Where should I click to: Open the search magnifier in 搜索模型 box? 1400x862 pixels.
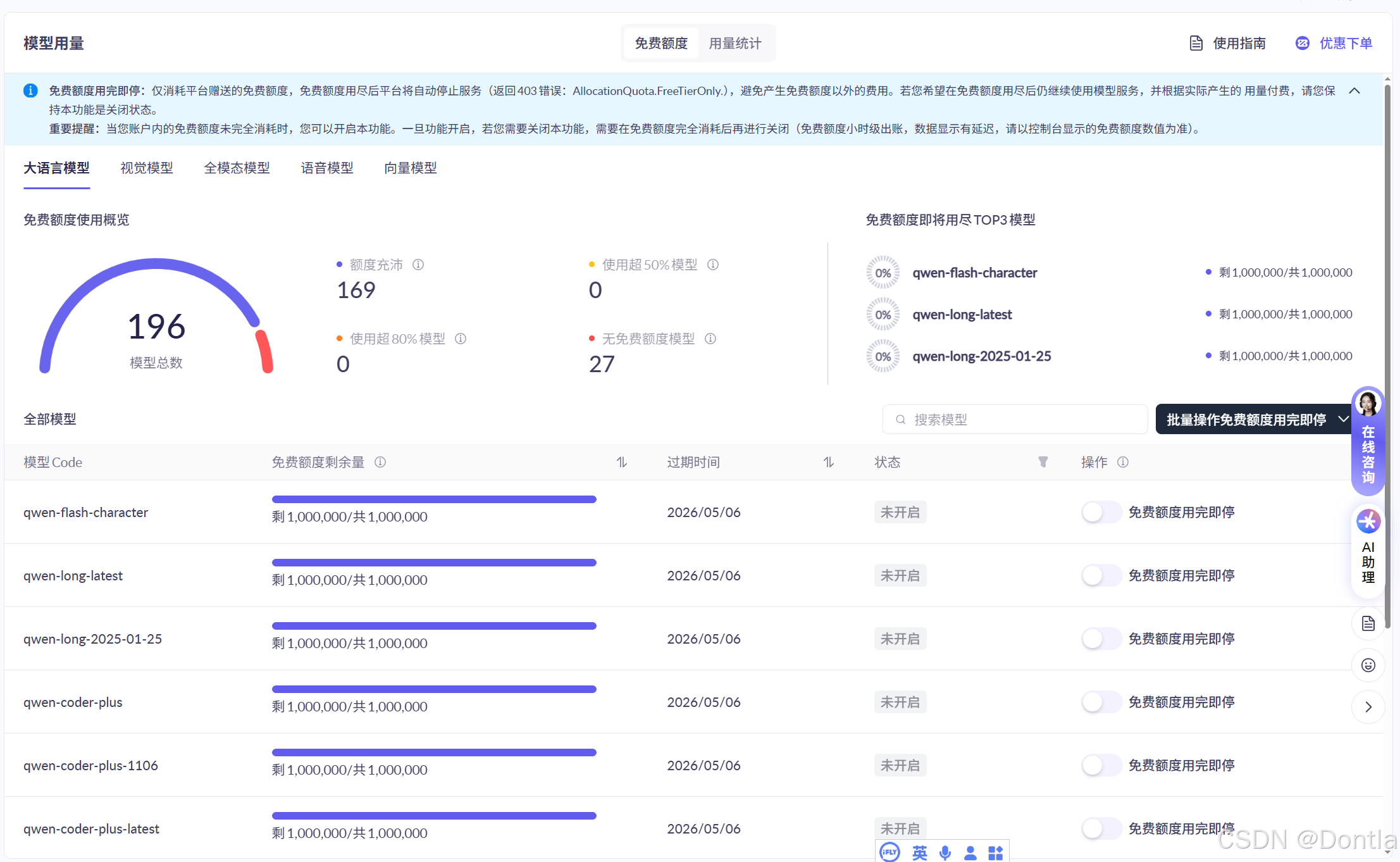pos(900,419)
